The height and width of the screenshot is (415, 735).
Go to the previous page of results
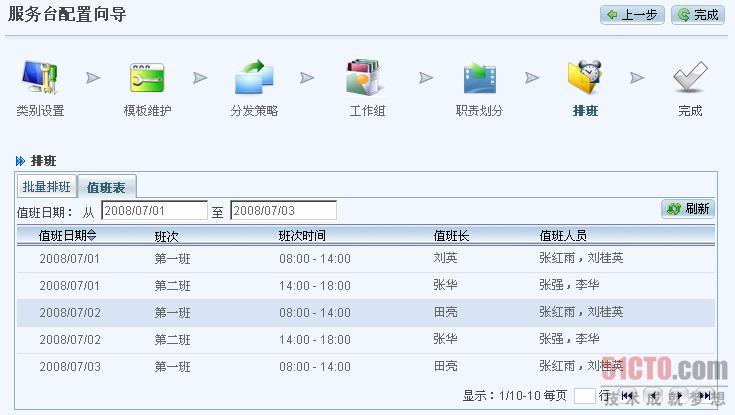tap(653, 396)
